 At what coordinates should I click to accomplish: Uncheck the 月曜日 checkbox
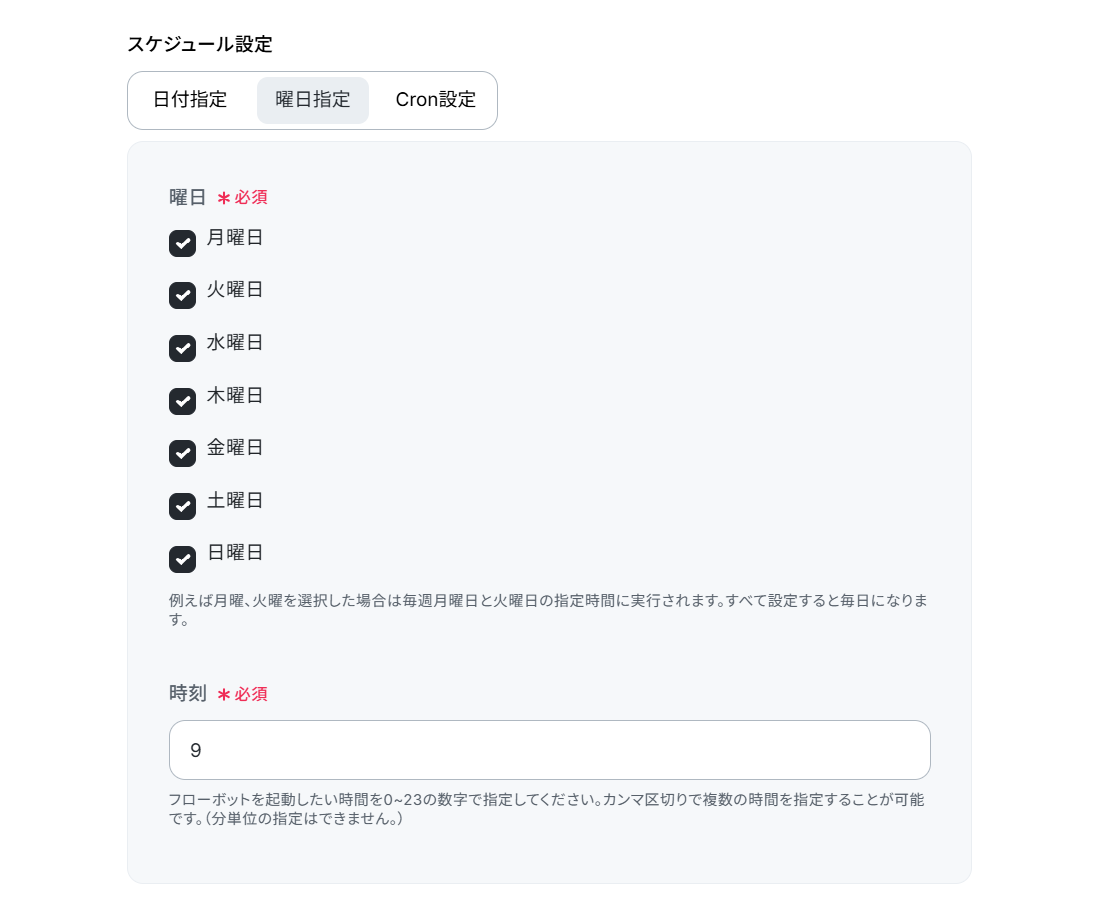182,243
